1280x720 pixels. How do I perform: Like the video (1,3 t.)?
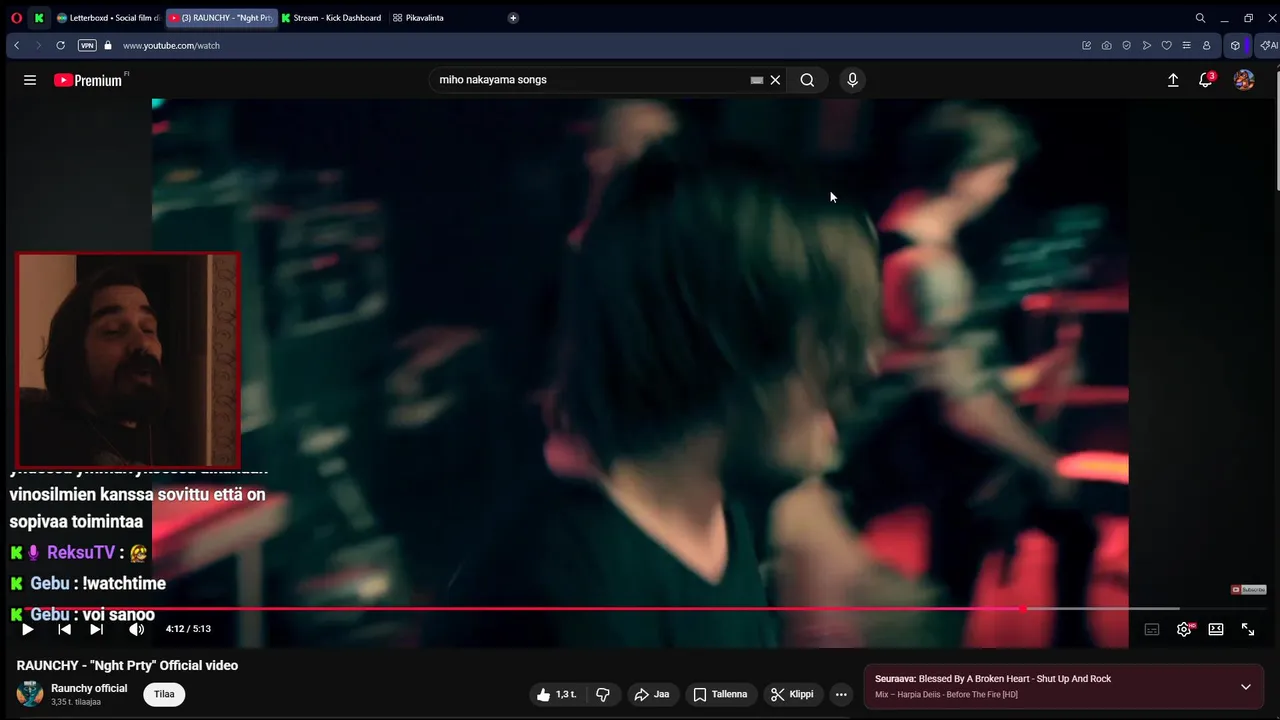[x=556, y=694]
